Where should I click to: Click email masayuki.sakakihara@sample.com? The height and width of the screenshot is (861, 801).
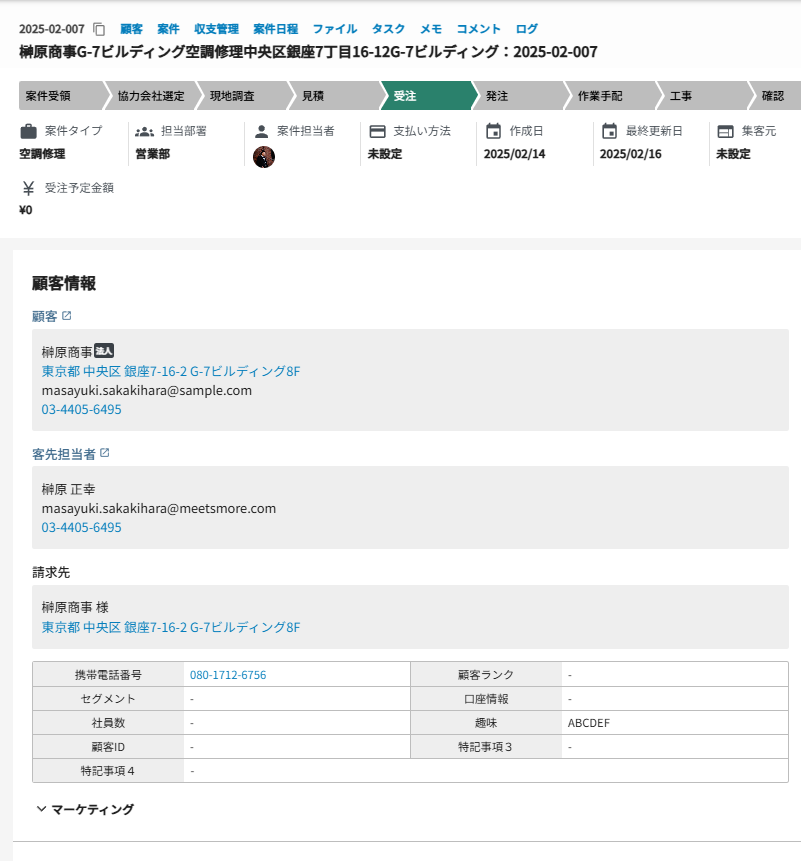[x=147, y=390]
